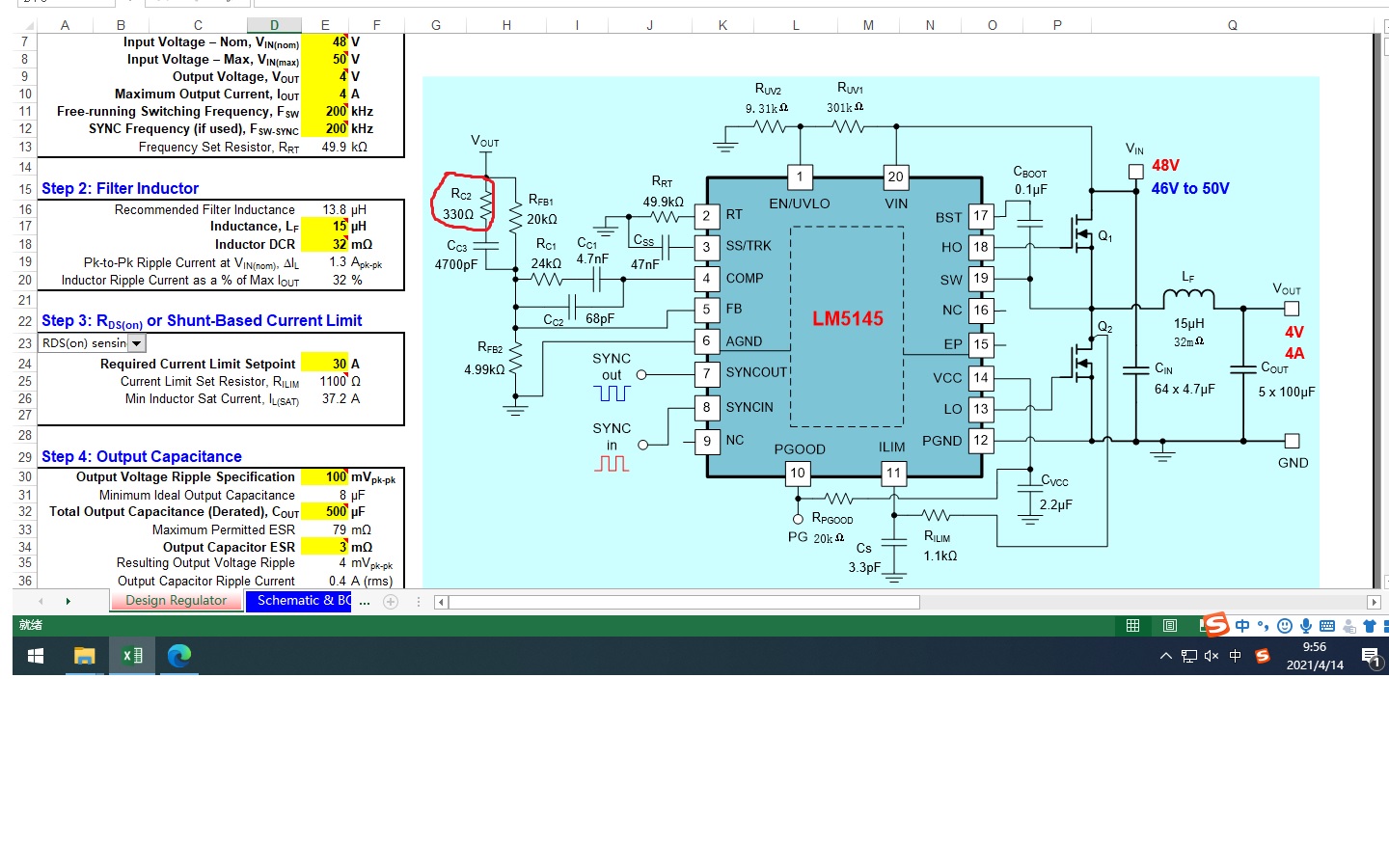Open Sogou skin shirt icon
The height and width of the screenshot is (868, 1389).
point(1369,626)
